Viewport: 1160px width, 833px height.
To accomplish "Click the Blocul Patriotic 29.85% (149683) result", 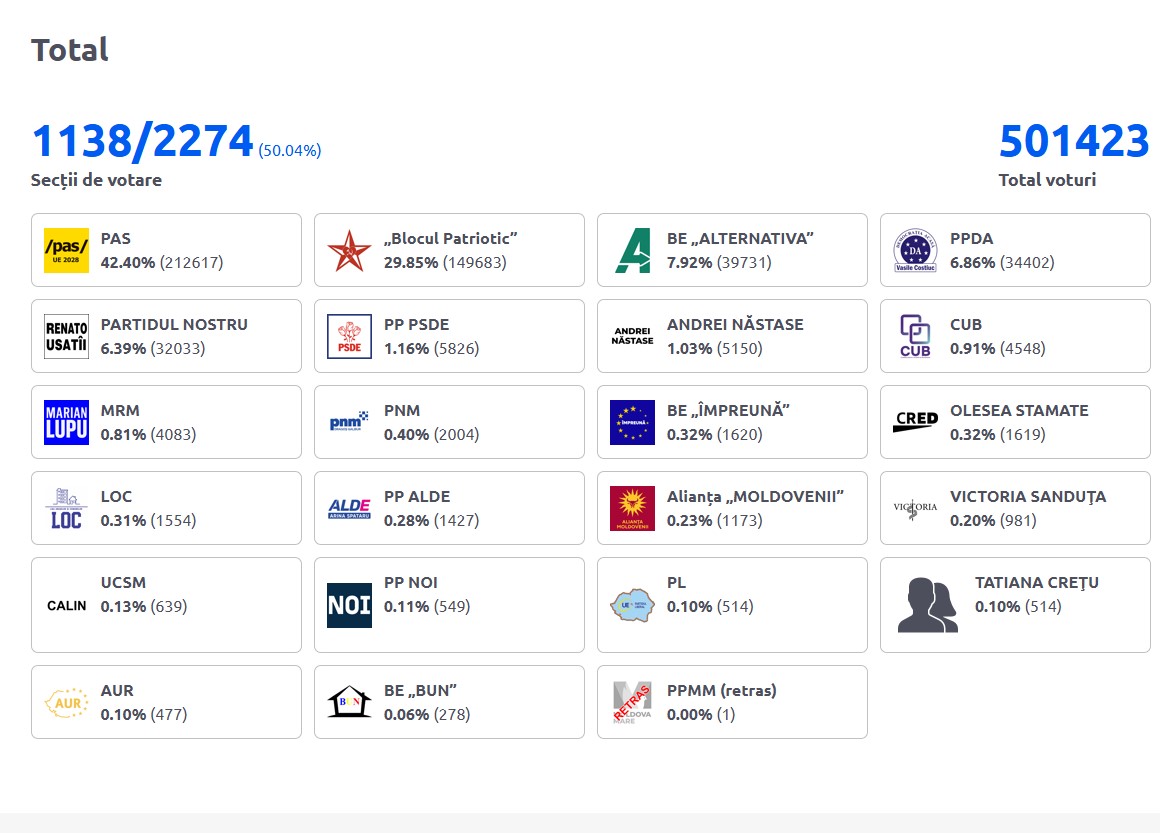I will [445, 263].
